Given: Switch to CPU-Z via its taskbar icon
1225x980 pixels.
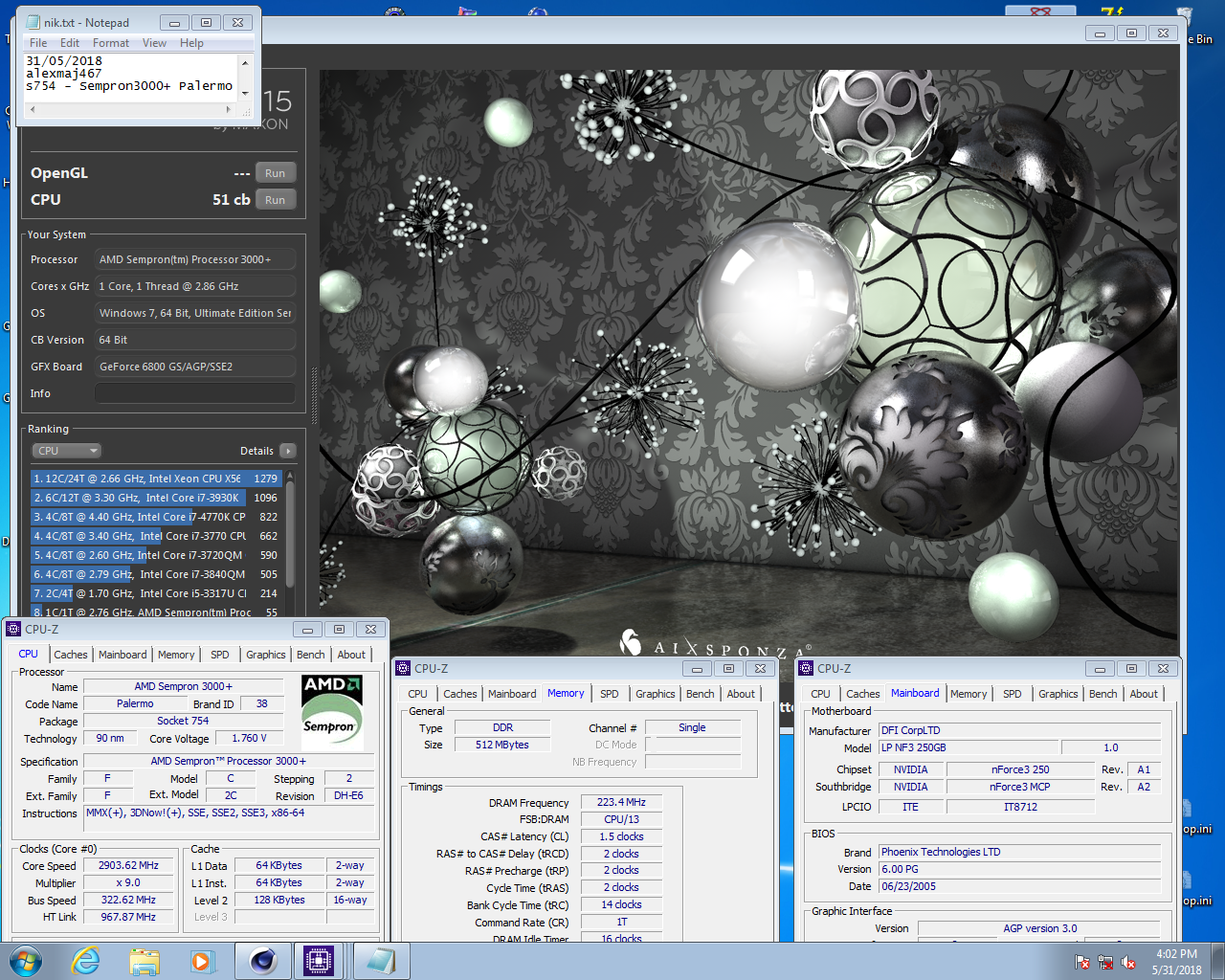Looking at the screenshot, I should point(321,961).
